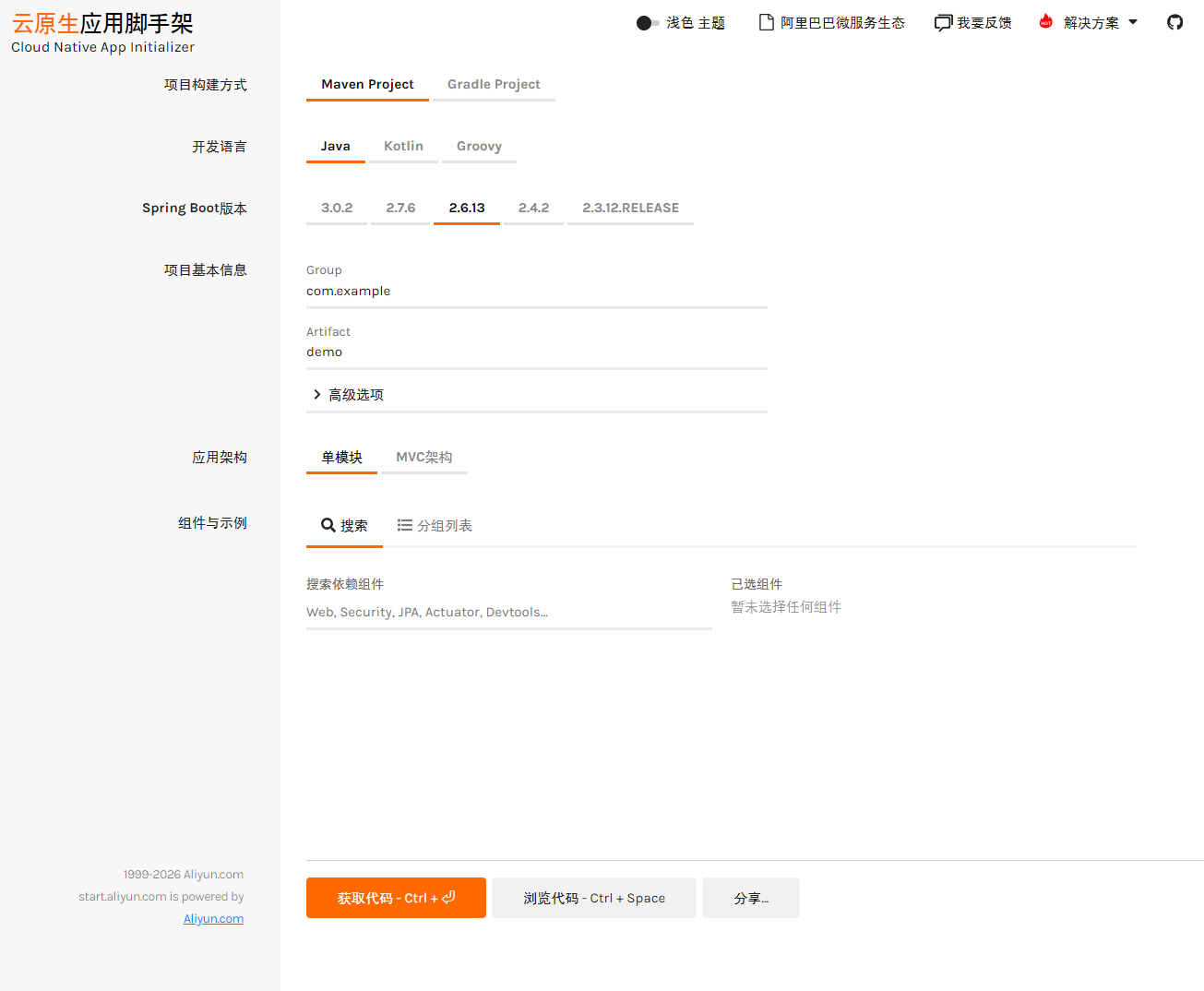Click the 搜索依赖组件 search input field
The image size is (1204, 991).
tap(508, 612)
